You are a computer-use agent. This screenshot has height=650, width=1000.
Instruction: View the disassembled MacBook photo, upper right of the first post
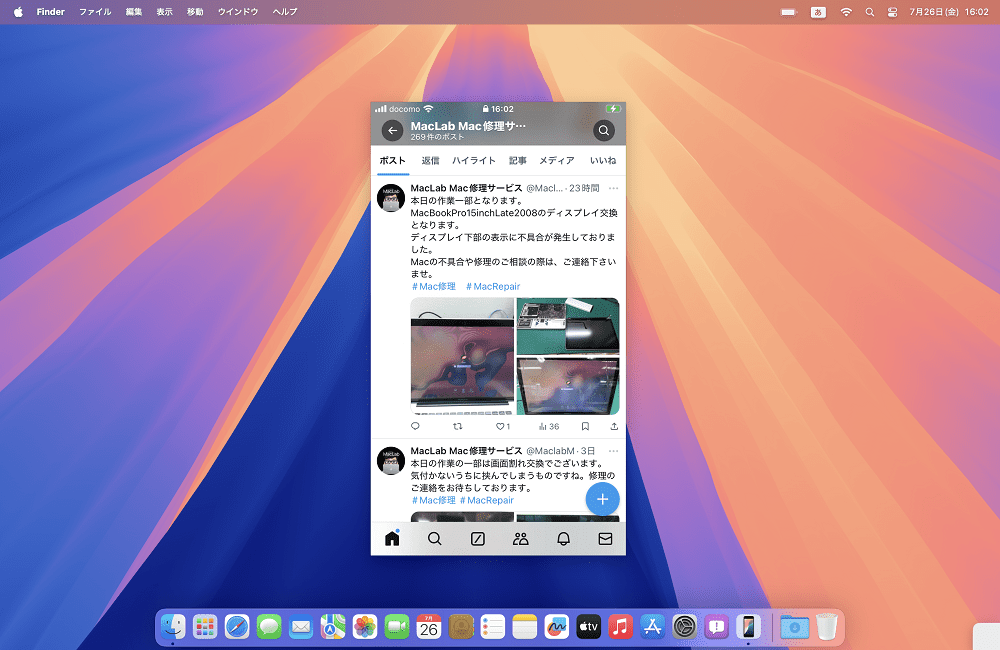pyautogui.click(x=568, y=326)
